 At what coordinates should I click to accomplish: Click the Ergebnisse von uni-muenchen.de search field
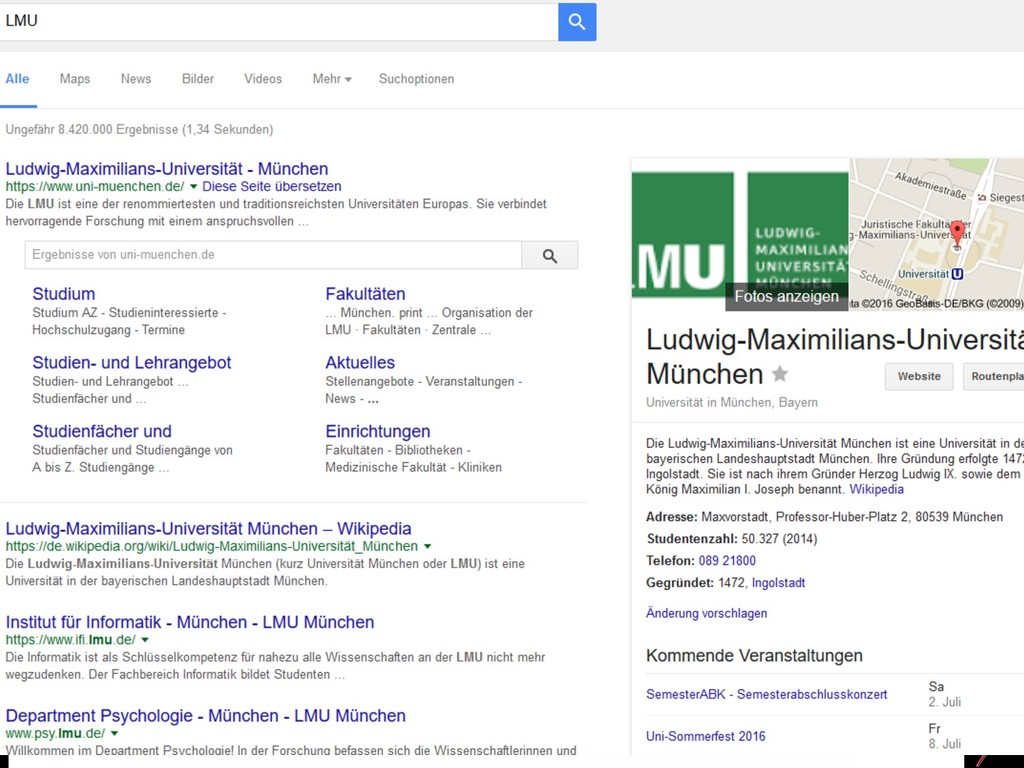(273, 255)
